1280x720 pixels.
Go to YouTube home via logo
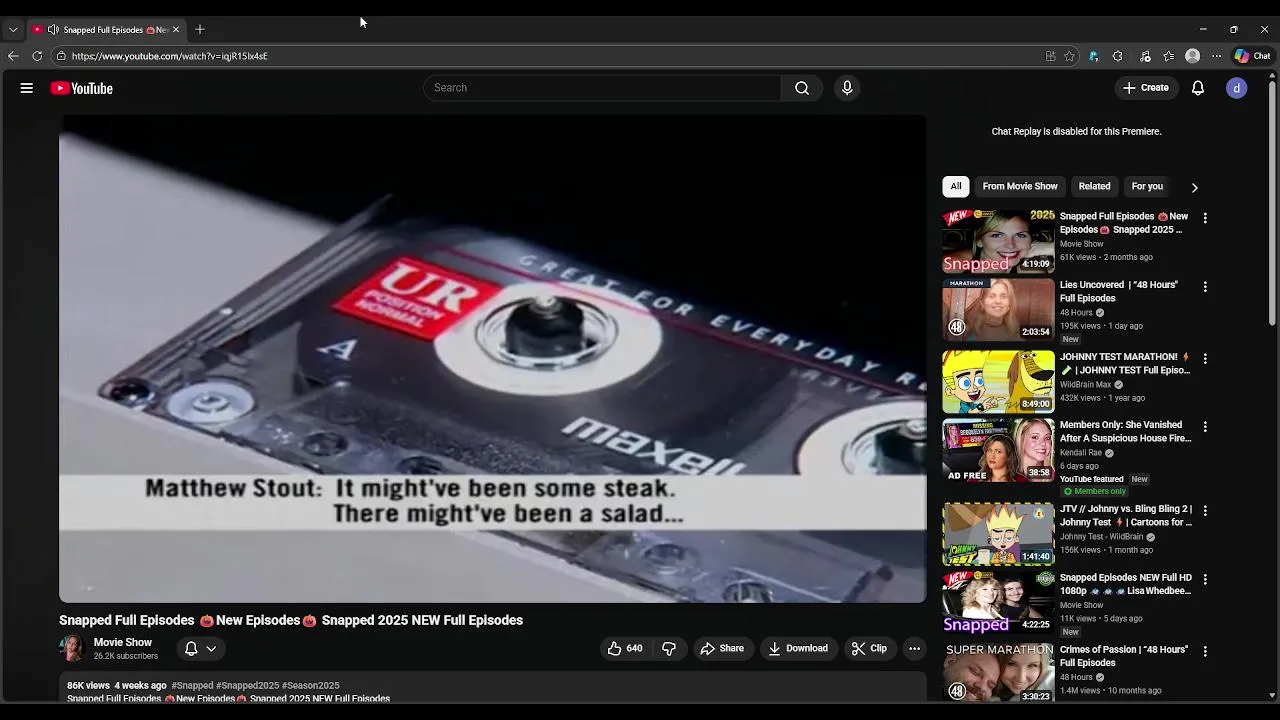coord(82,88)
